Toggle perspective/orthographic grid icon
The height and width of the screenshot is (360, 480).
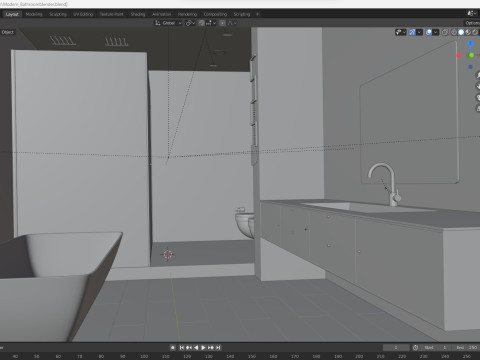[478, 108]
